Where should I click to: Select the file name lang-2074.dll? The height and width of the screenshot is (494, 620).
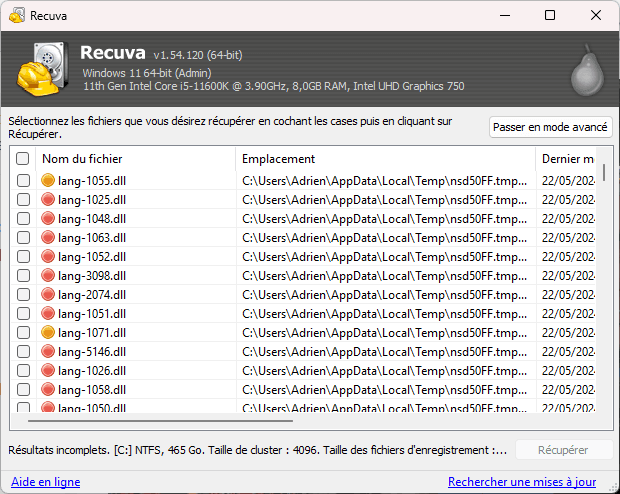pyautogui.click(x=92, y=295)
